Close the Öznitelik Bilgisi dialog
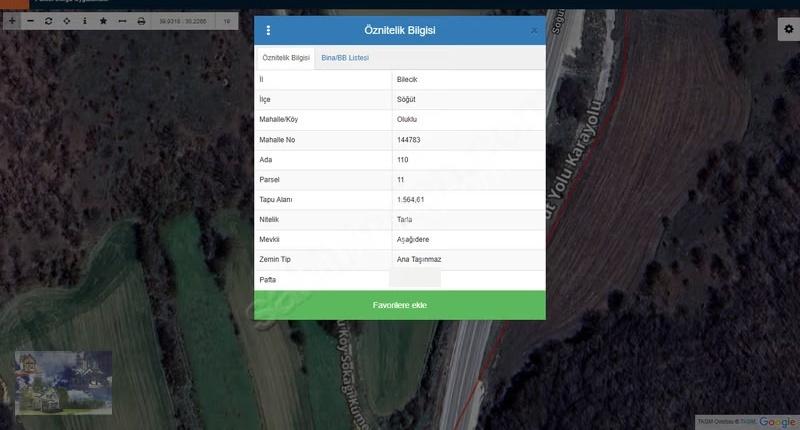This screenshot has width=800, height=430. [x=534, y=31]
